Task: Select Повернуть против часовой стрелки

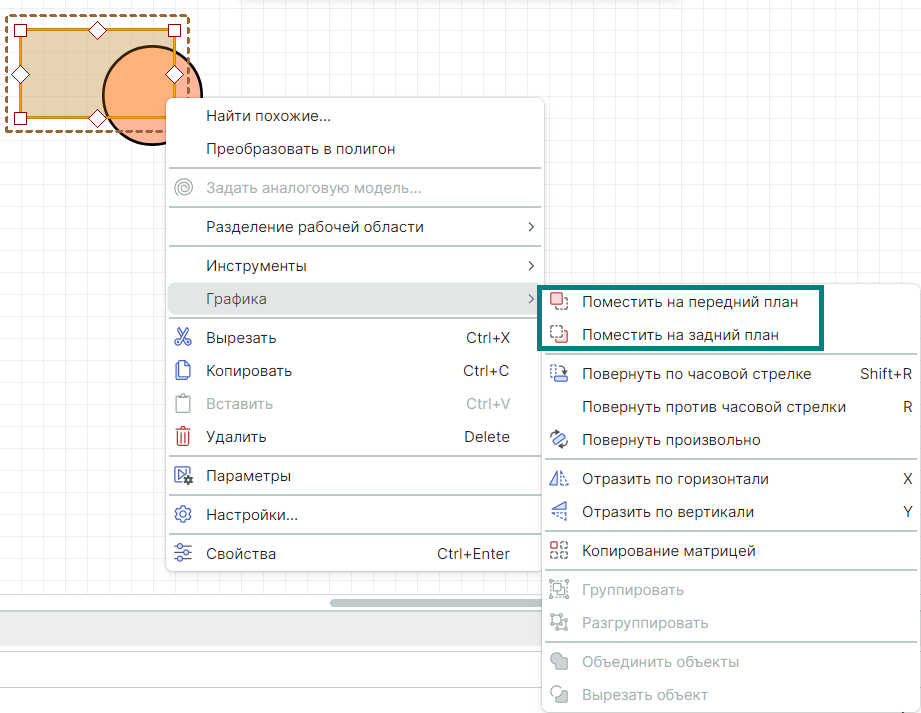Action: coord(713,407)
